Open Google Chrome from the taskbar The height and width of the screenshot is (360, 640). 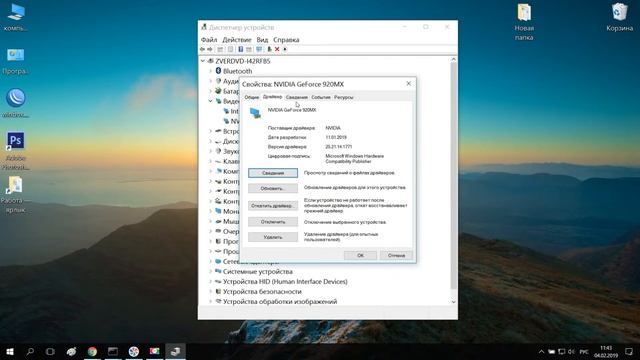92,351
